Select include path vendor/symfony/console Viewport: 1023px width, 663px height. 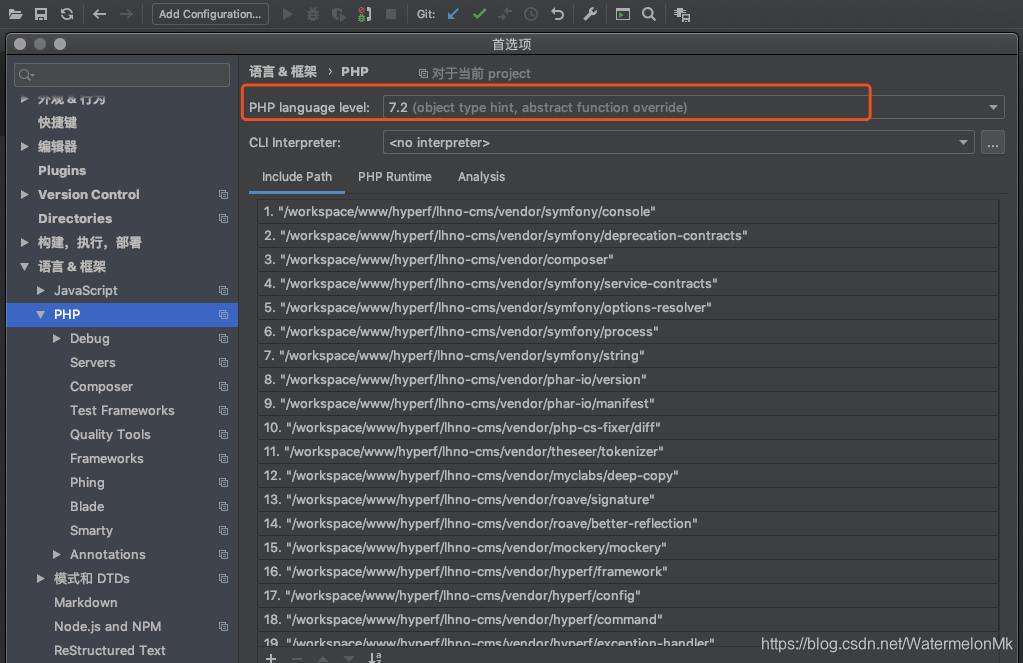628,211
